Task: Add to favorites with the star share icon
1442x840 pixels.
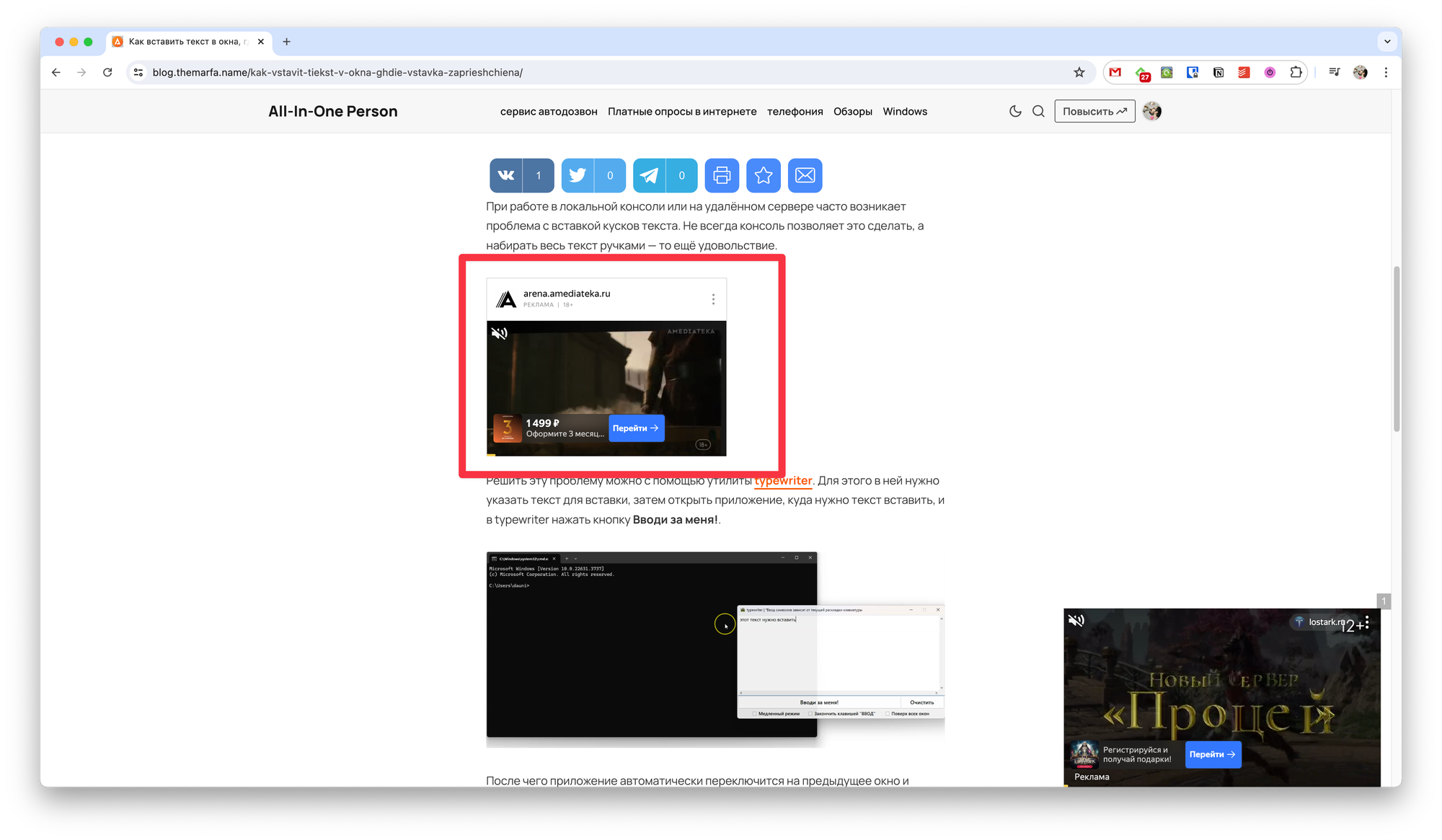Action: 764,175
